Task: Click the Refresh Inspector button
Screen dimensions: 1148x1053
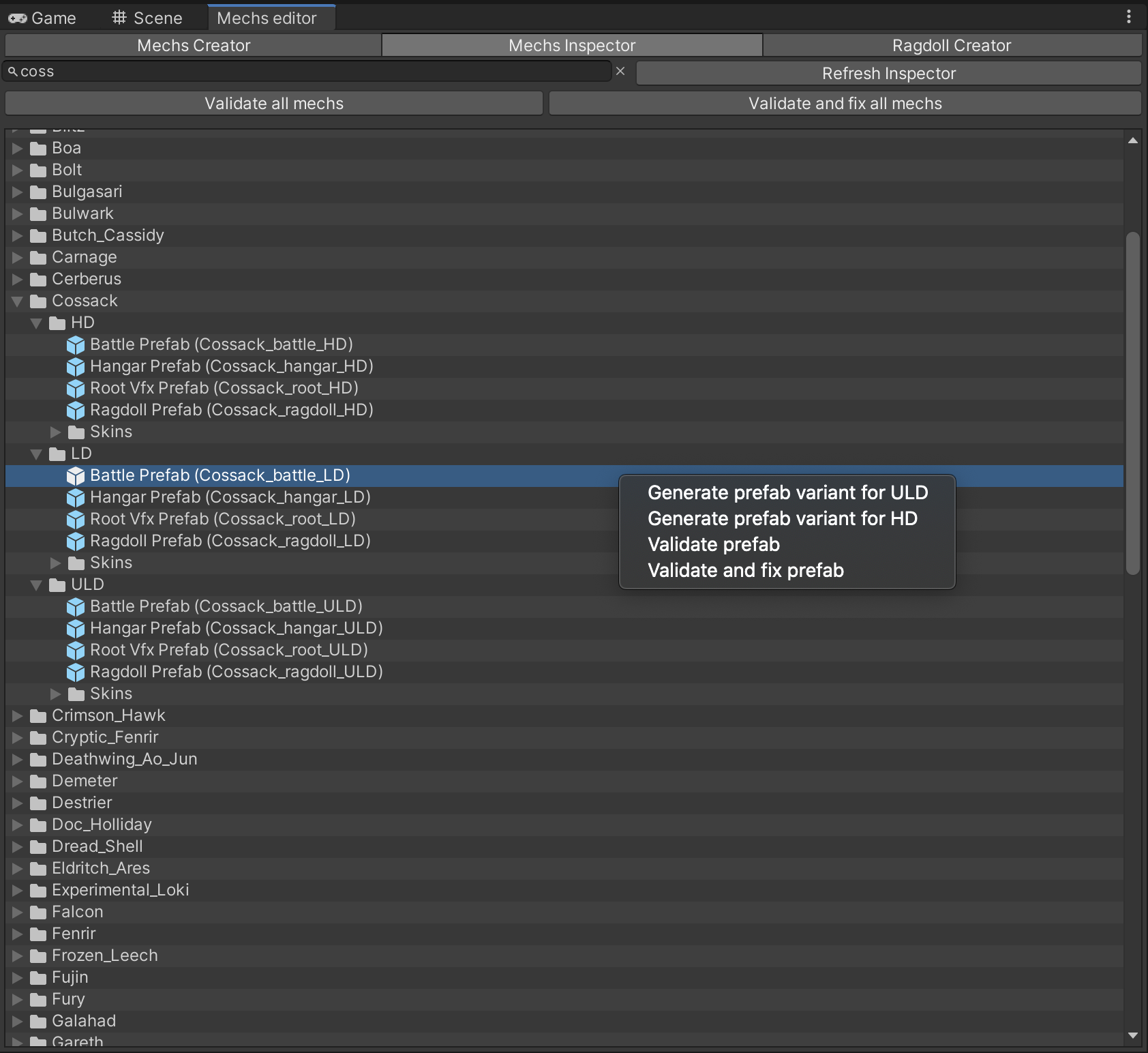Action: (x=888, y=74)
